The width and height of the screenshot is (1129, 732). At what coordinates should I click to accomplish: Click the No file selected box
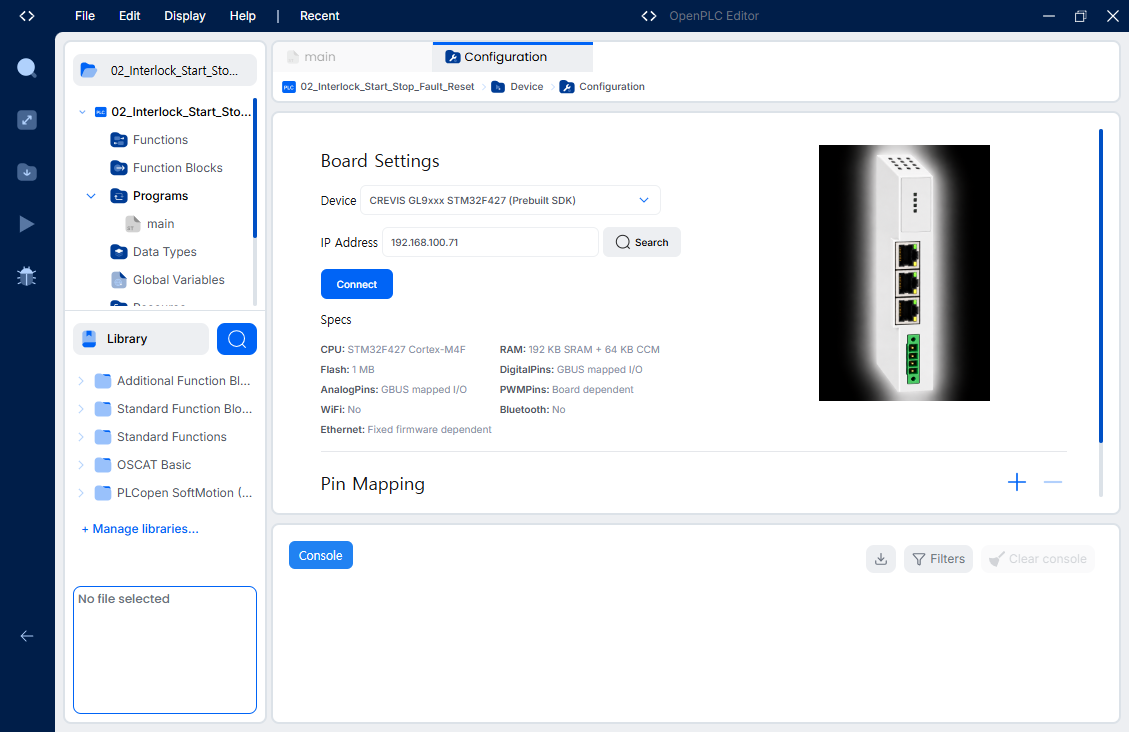tap(165, 650)
